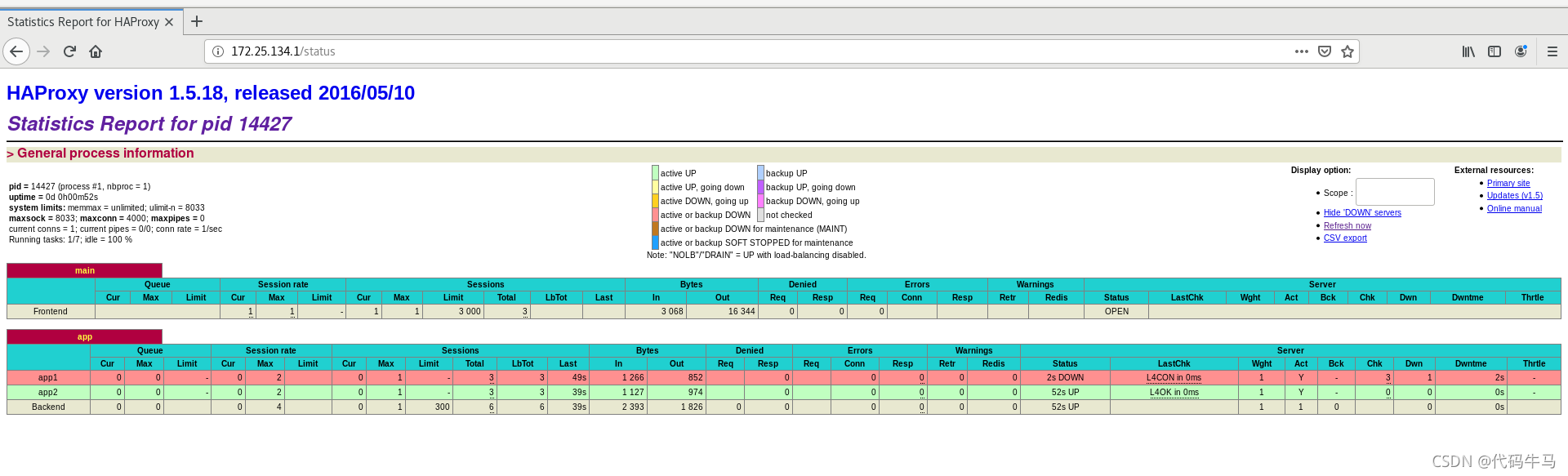
Task: Reload the HAProxy status page
Action: [69, 51]
